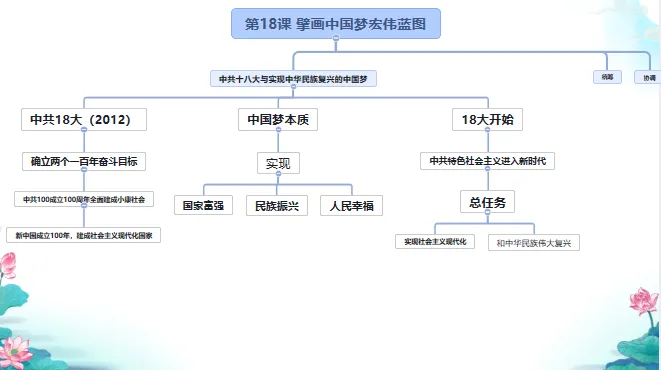Collapse the branch under 全面建成小康社会 node
661x370 pixels.
(84, 206)
